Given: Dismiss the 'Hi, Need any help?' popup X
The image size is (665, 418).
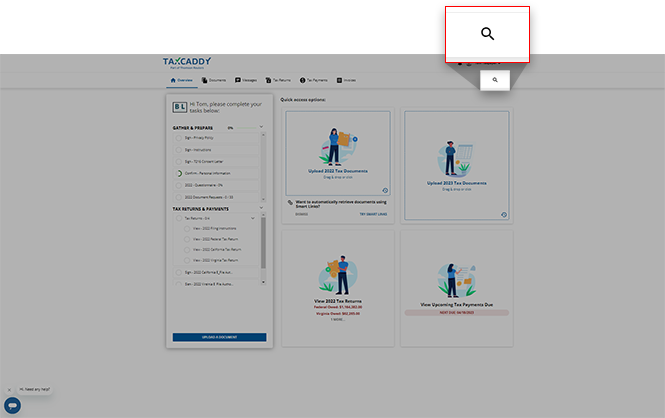Looking at the screenshot, I should [9, 390].
